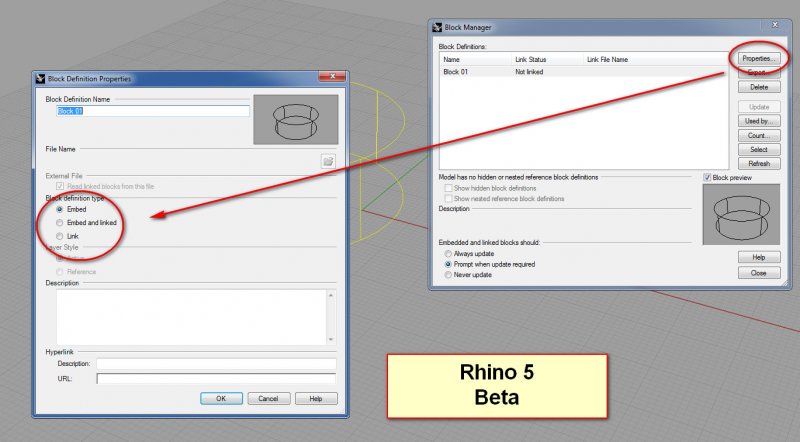800x442 pixels.
Task: Click the Block Manager title icon
Action: 437,28
